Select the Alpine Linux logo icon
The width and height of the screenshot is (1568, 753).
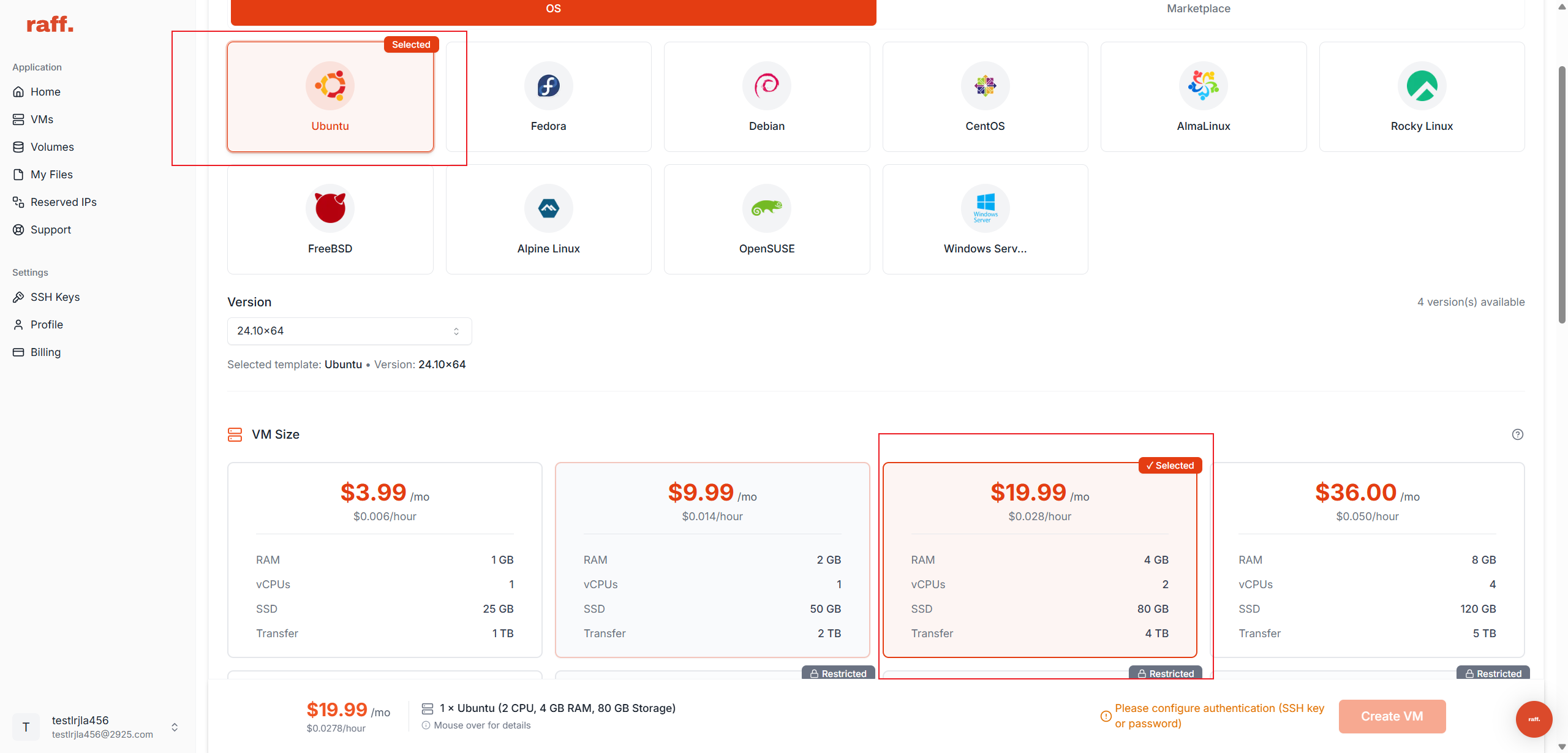[549, 208]
